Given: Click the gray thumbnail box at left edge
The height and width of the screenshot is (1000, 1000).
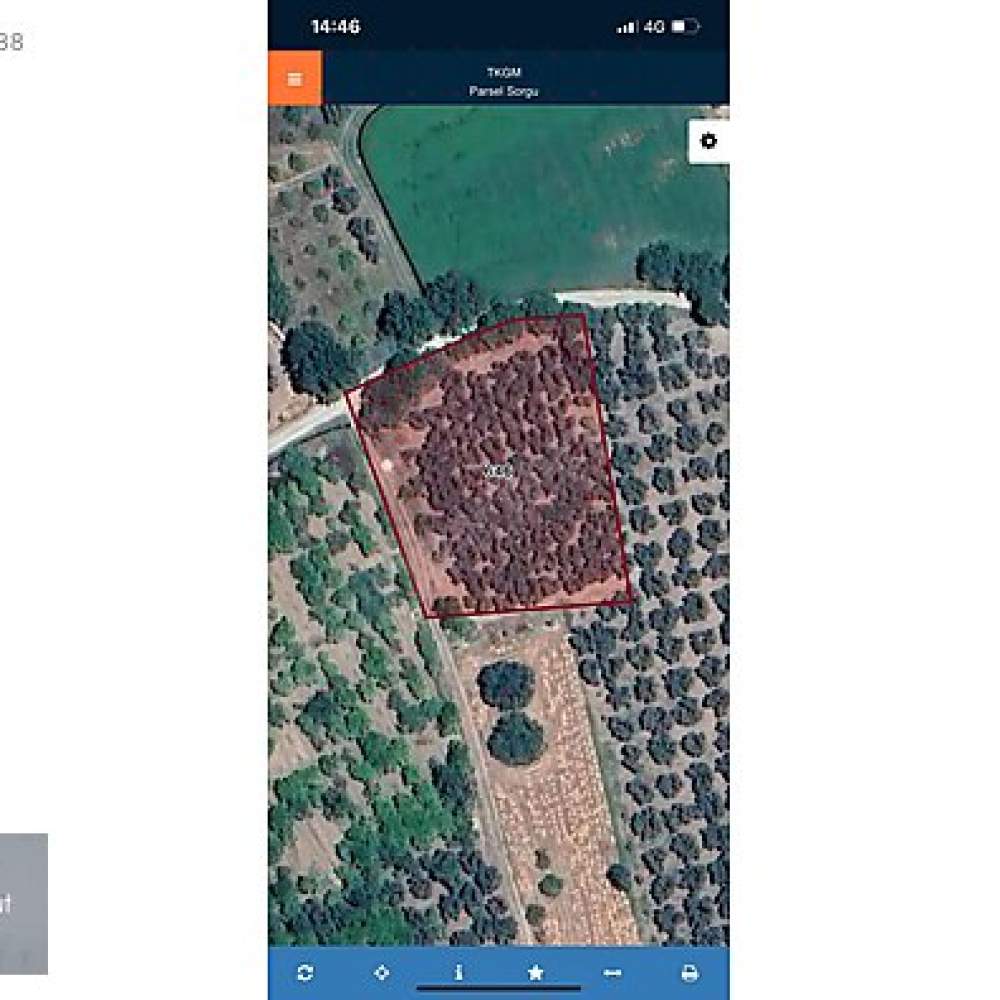Looking at the screenshot, I should pyautogui.click(x=24, y=904).
